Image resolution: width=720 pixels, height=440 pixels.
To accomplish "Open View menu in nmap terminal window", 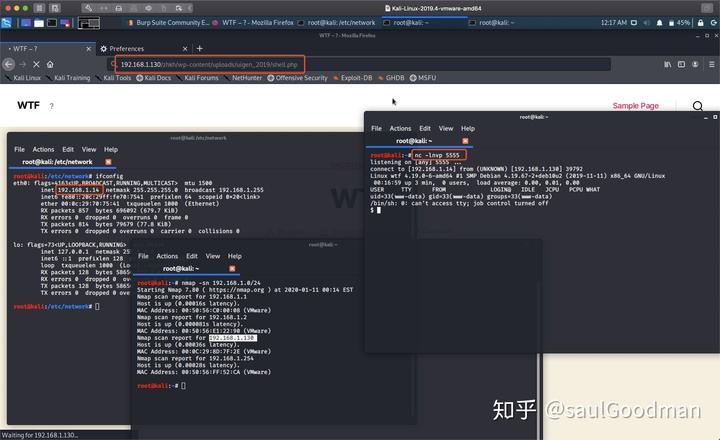I will tap(213, 256).
